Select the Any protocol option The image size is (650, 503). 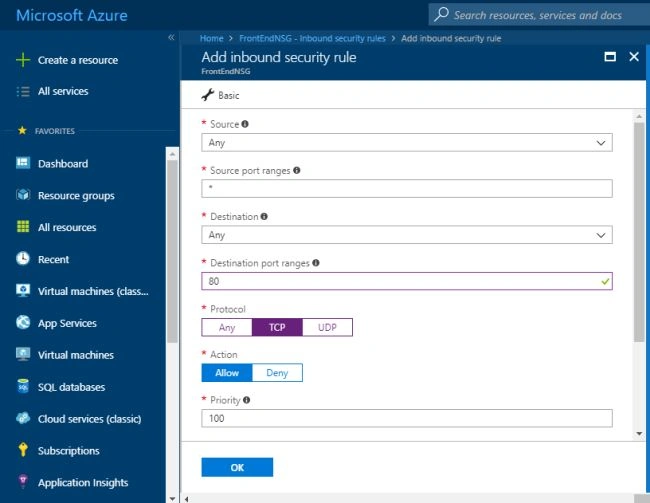227,327
